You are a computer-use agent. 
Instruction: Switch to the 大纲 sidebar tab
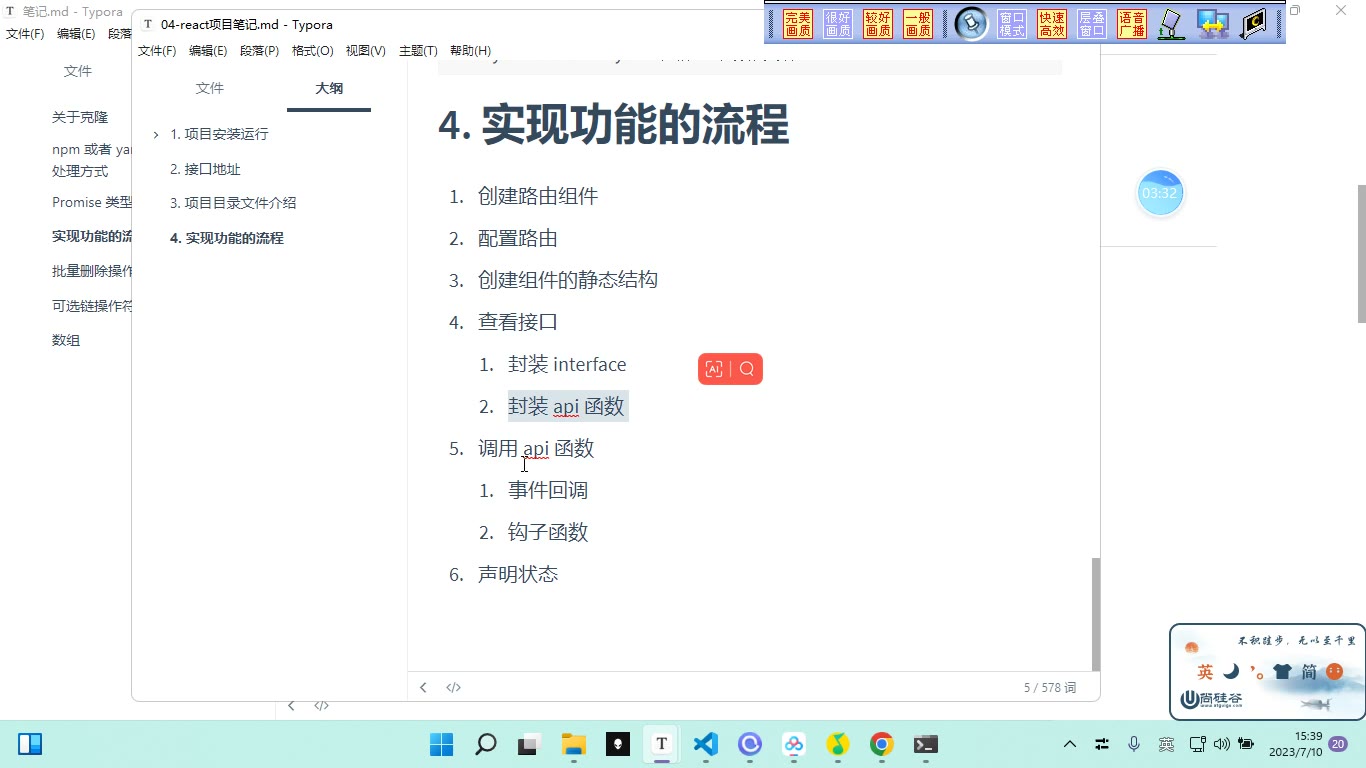329,88
